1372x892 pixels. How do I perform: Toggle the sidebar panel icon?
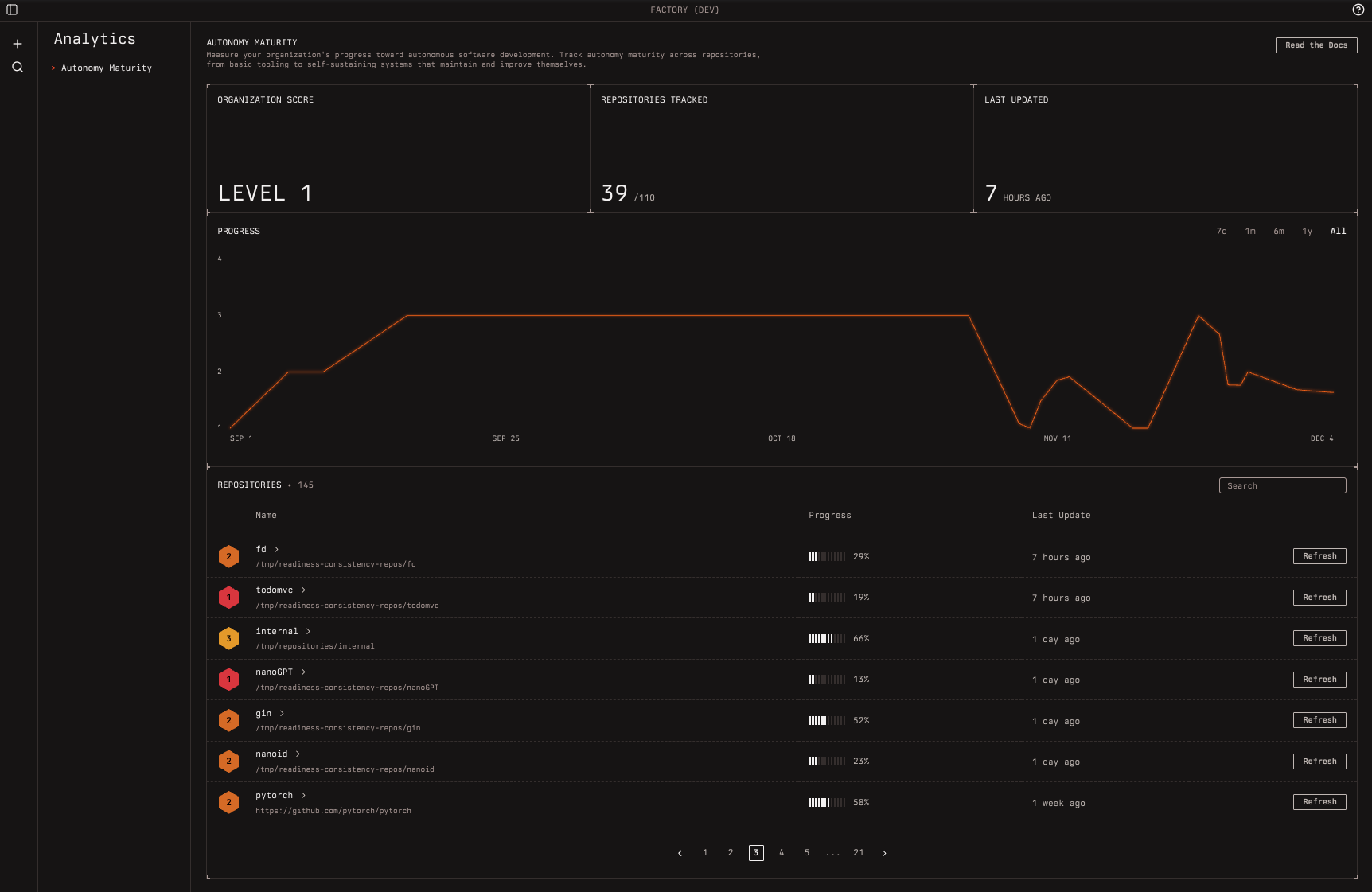tap(12, 10)
